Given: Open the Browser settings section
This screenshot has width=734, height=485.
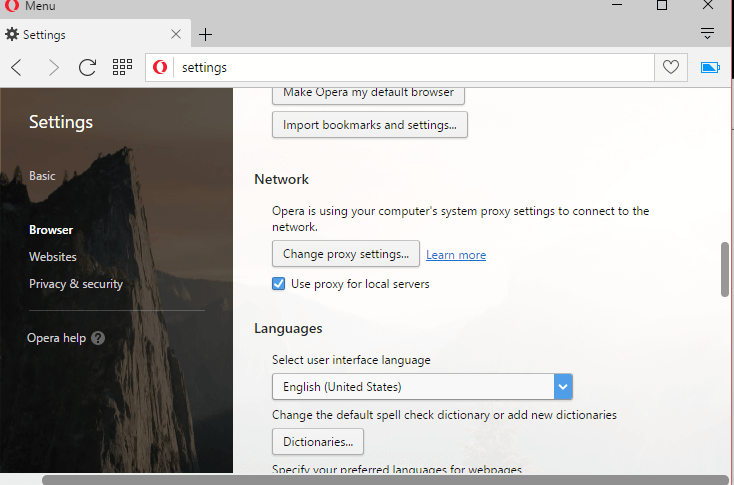Looking at the screenshot, I should pos(51,230).
